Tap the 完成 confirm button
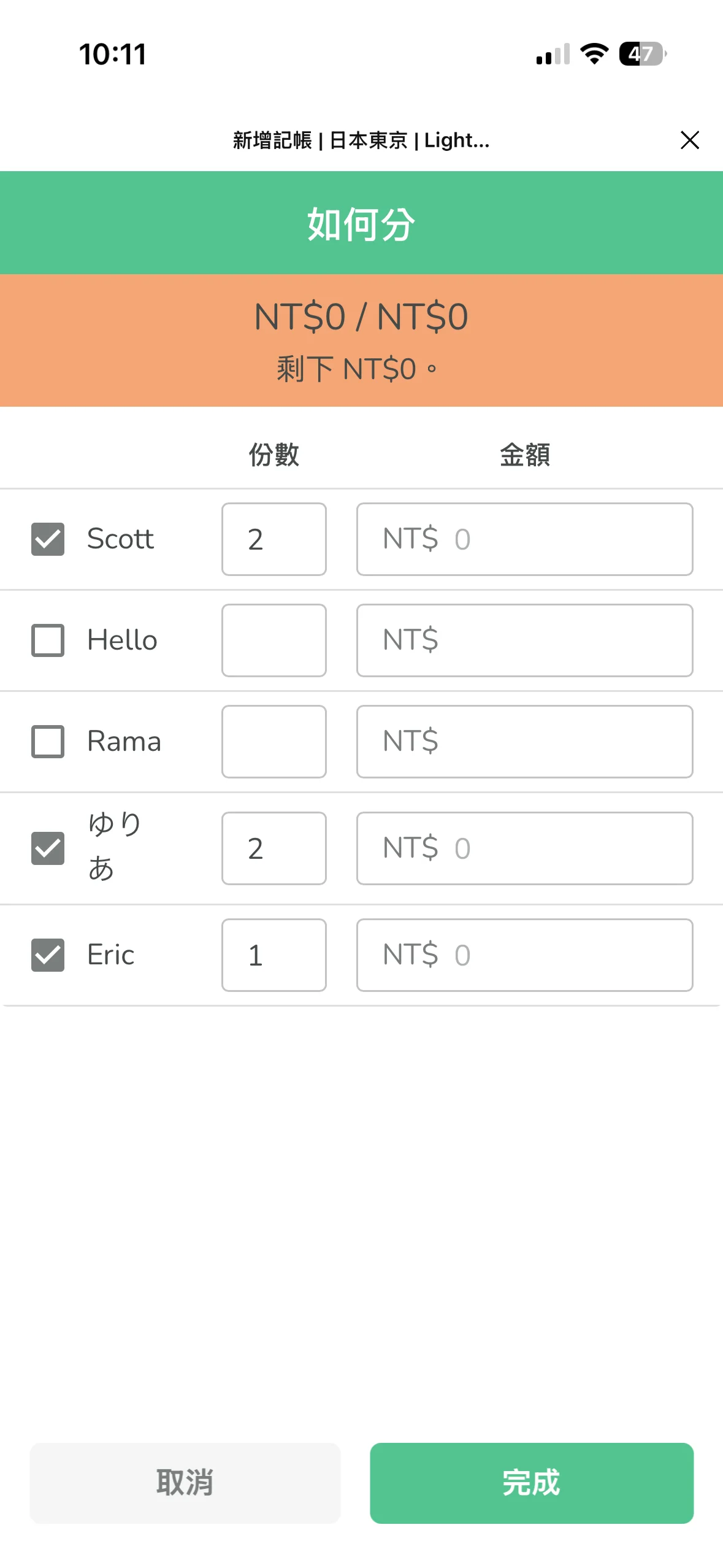Viewport: 723px width, 1568px height. click(x=532, y=1484)
